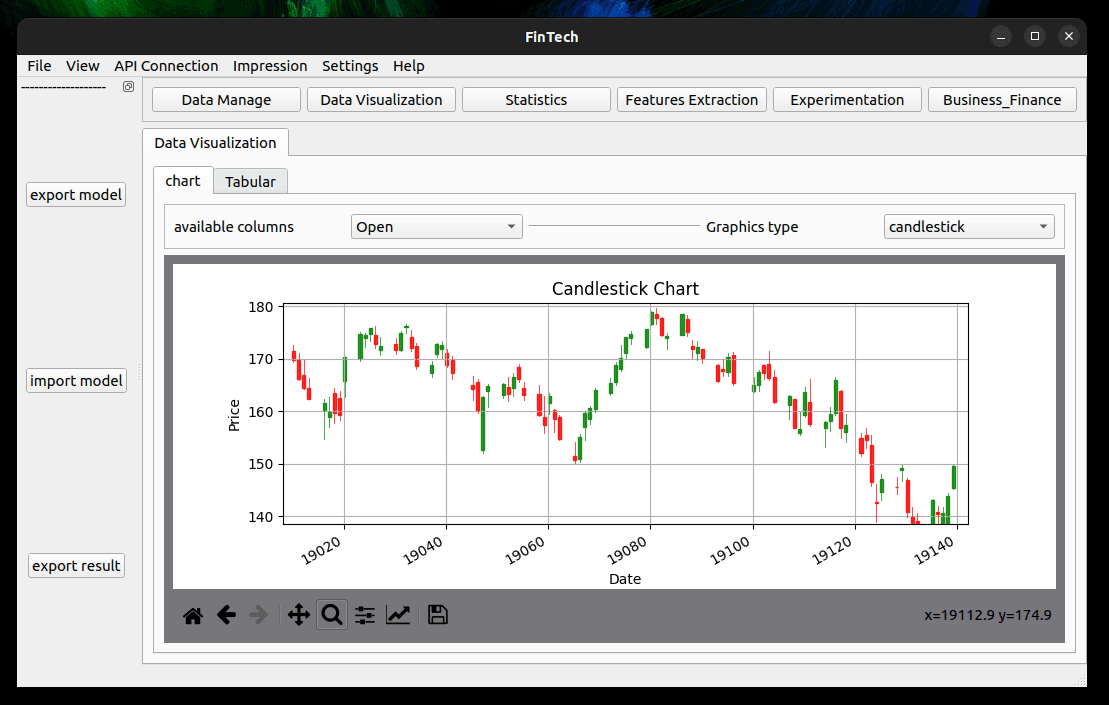Expand the candlestick Graphics type dropdown
The height and width of the screenshot is (705, 1109).
point(969,227)
